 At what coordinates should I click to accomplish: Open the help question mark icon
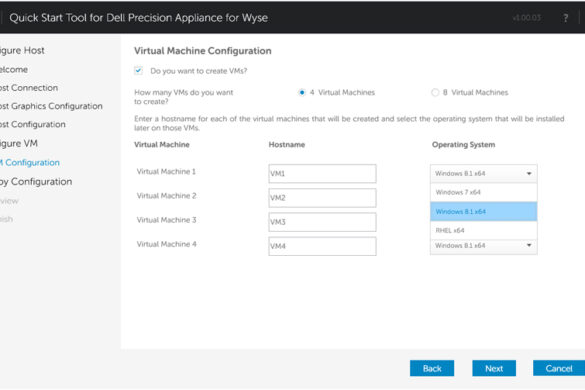(566, 18)
